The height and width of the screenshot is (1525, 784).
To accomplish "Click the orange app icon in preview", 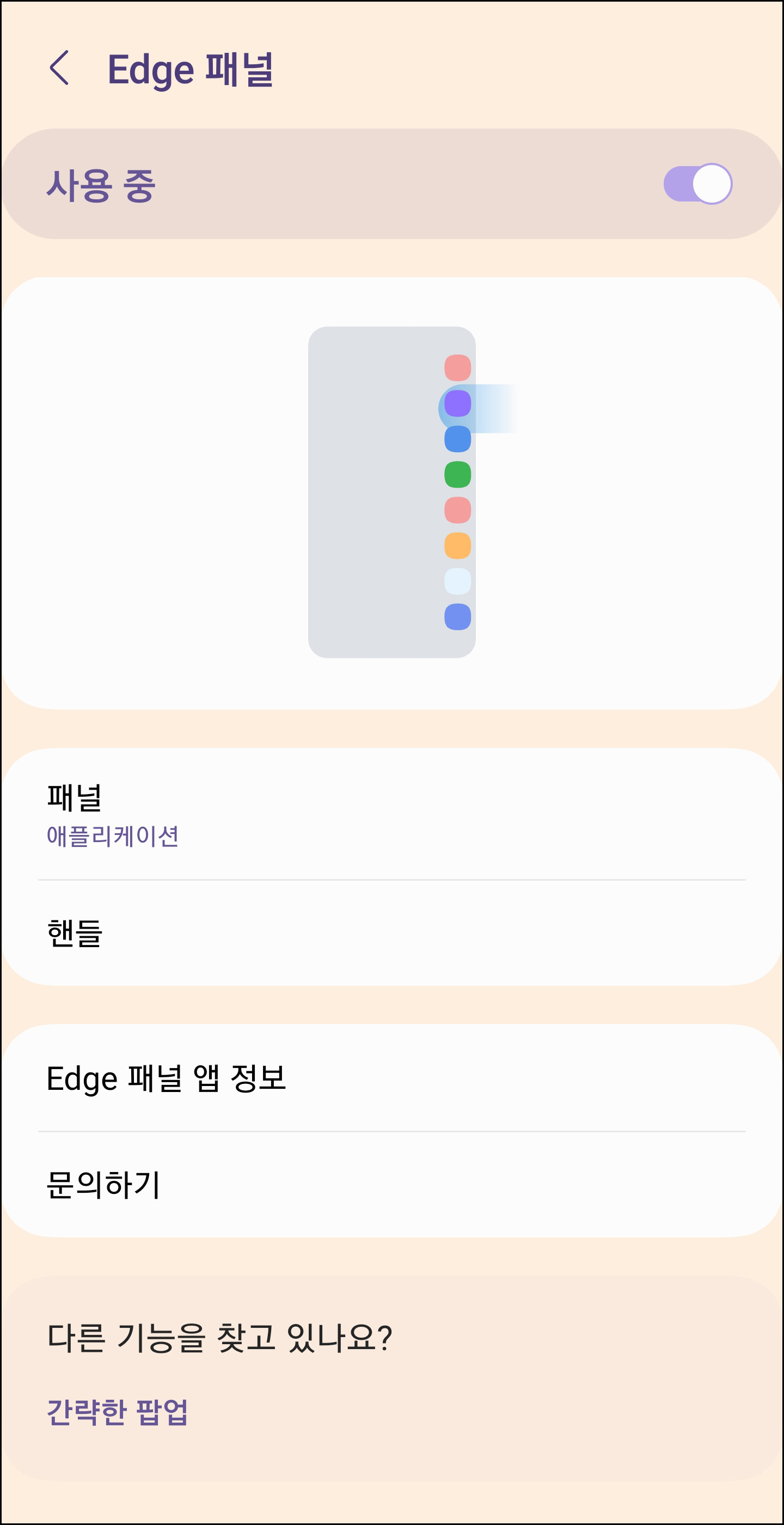I will tap(457, 545).
